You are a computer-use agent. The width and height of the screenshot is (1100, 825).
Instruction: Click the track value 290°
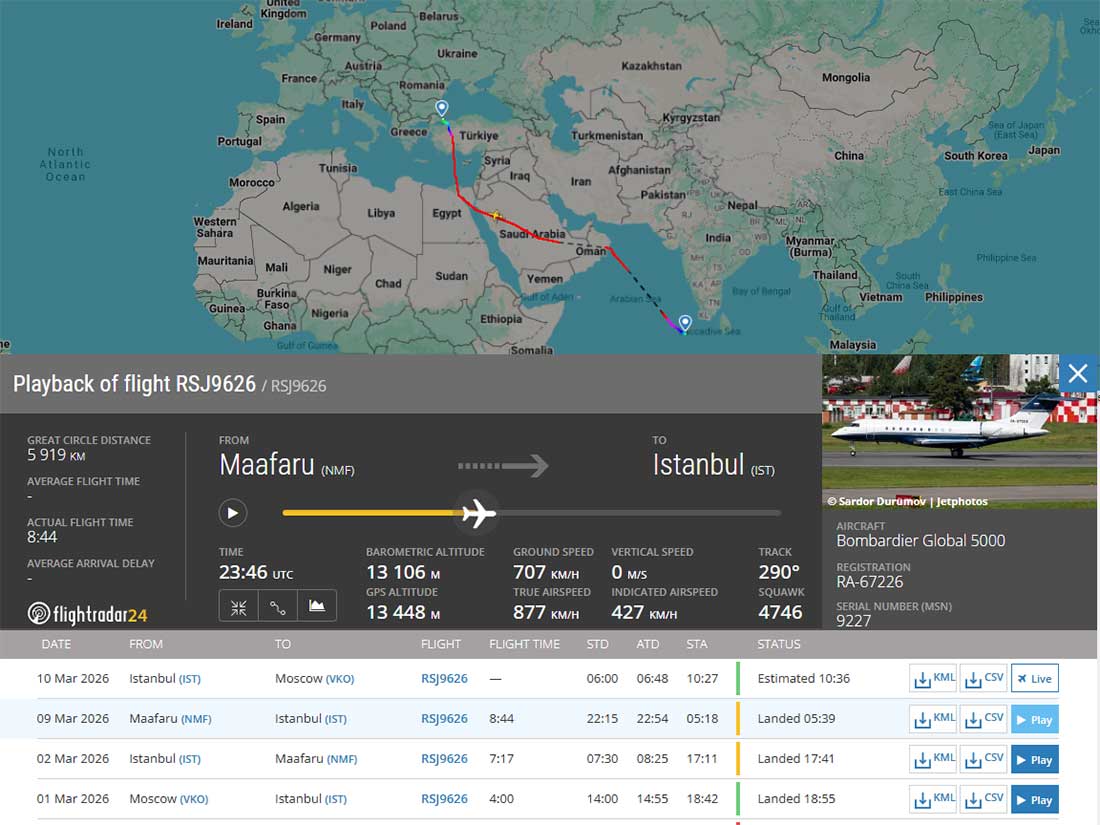pyautogui.click(x=779, y=572)
